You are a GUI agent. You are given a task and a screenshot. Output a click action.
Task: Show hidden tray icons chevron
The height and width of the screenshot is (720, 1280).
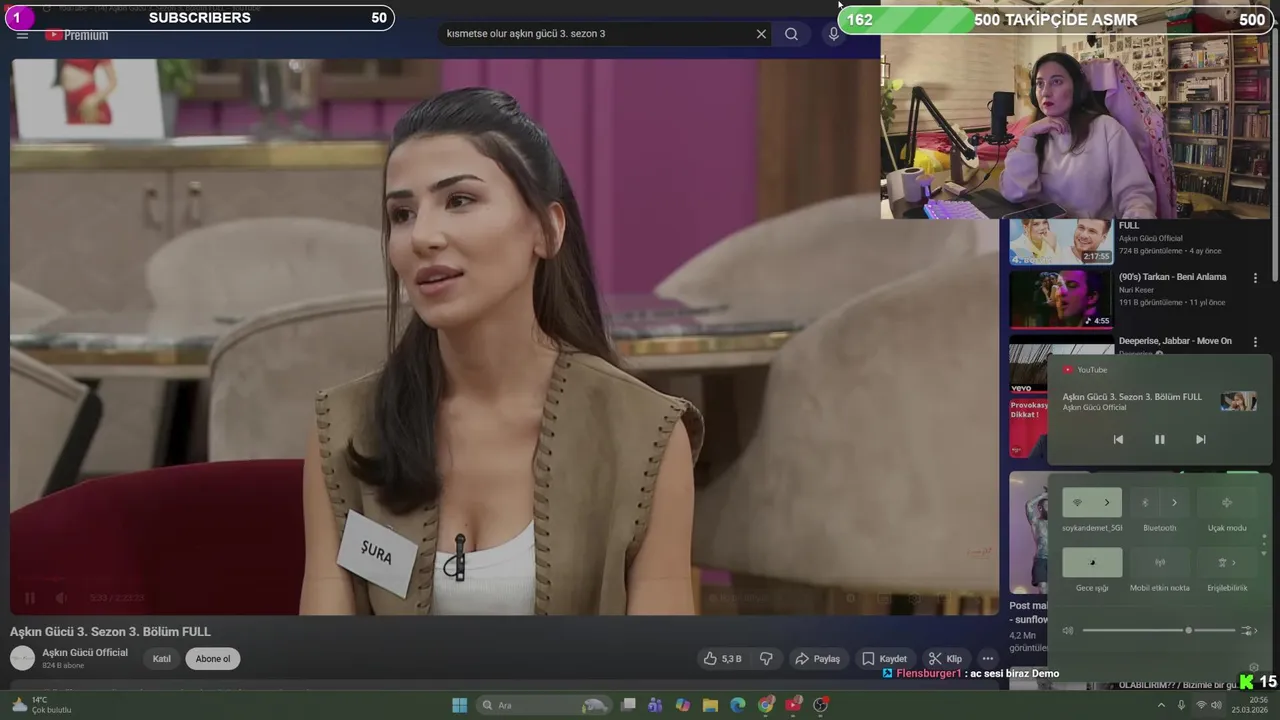[1161, 705]
